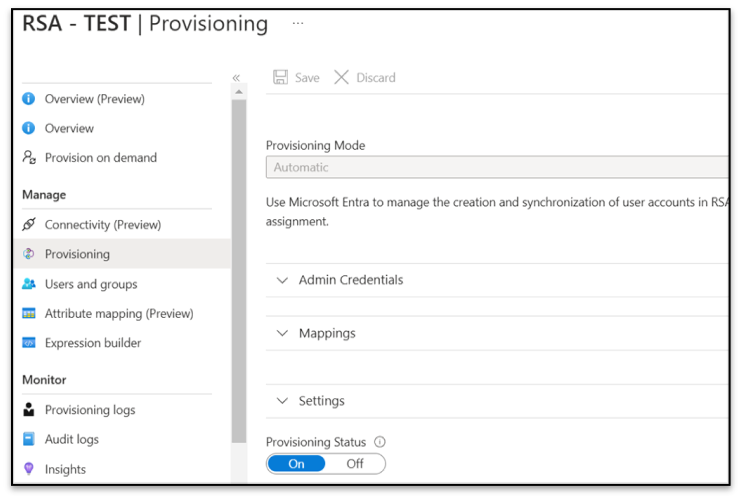Viewport: 742px width, 500px height.
Task: Click the Users and groups icon
Action: pos(29,284)
